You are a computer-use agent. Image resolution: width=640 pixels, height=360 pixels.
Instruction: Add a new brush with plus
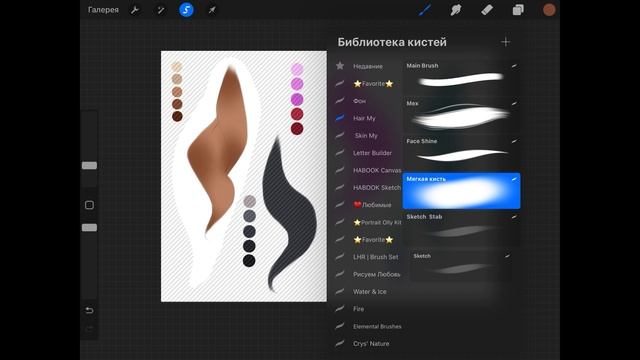506,42
